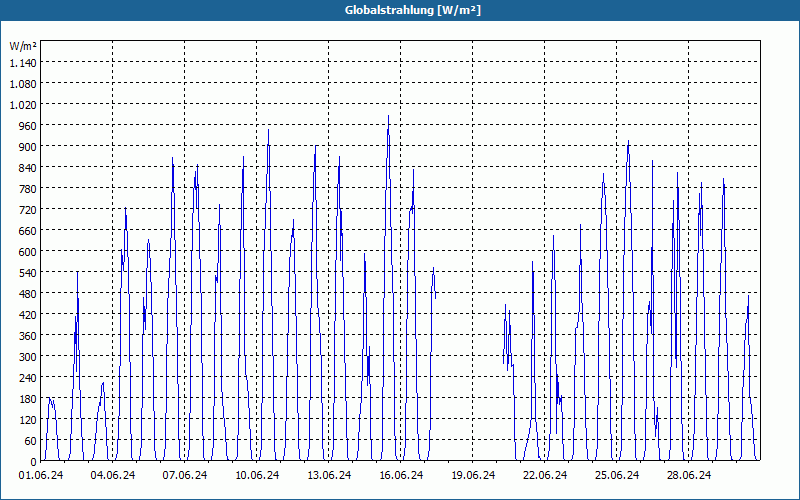The height and width of the screenshot is (500, 800).
Task: Click the 540 y-axis value
Action: coord(28,272)
